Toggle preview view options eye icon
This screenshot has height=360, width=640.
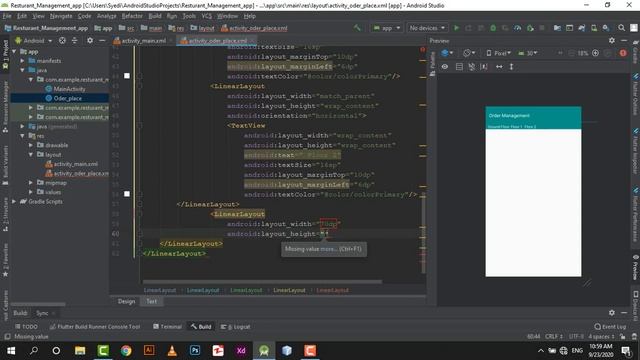444,67
